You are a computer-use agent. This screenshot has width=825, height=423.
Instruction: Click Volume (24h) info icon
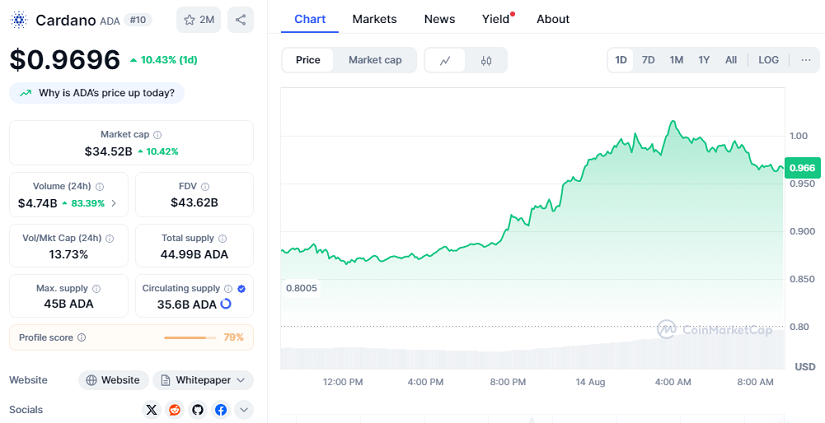point(99,186)
